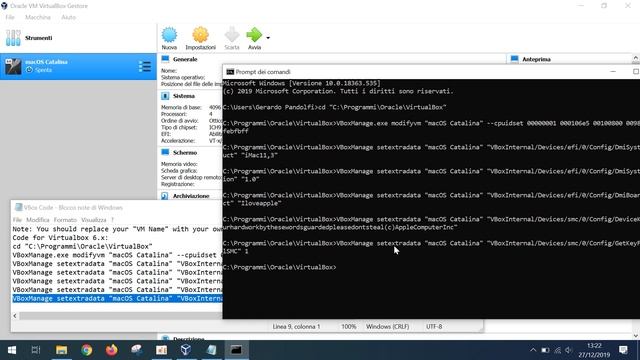Click the details pane scroll down arrow
640x360 pixels.
pyautogui.click(x=636, y=336)
